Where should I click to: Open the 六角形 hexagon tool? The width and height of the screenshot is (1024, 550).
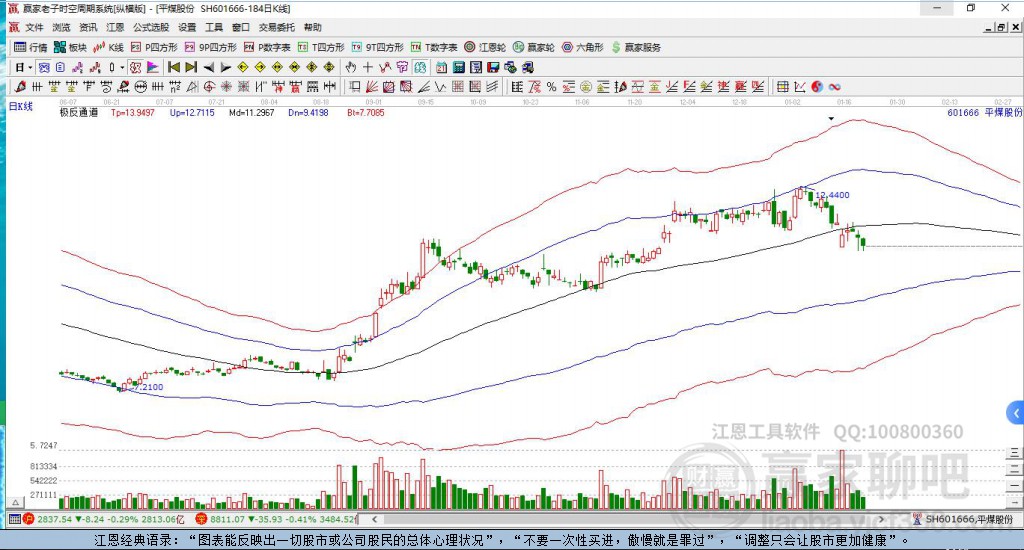(x=583, y=47)
